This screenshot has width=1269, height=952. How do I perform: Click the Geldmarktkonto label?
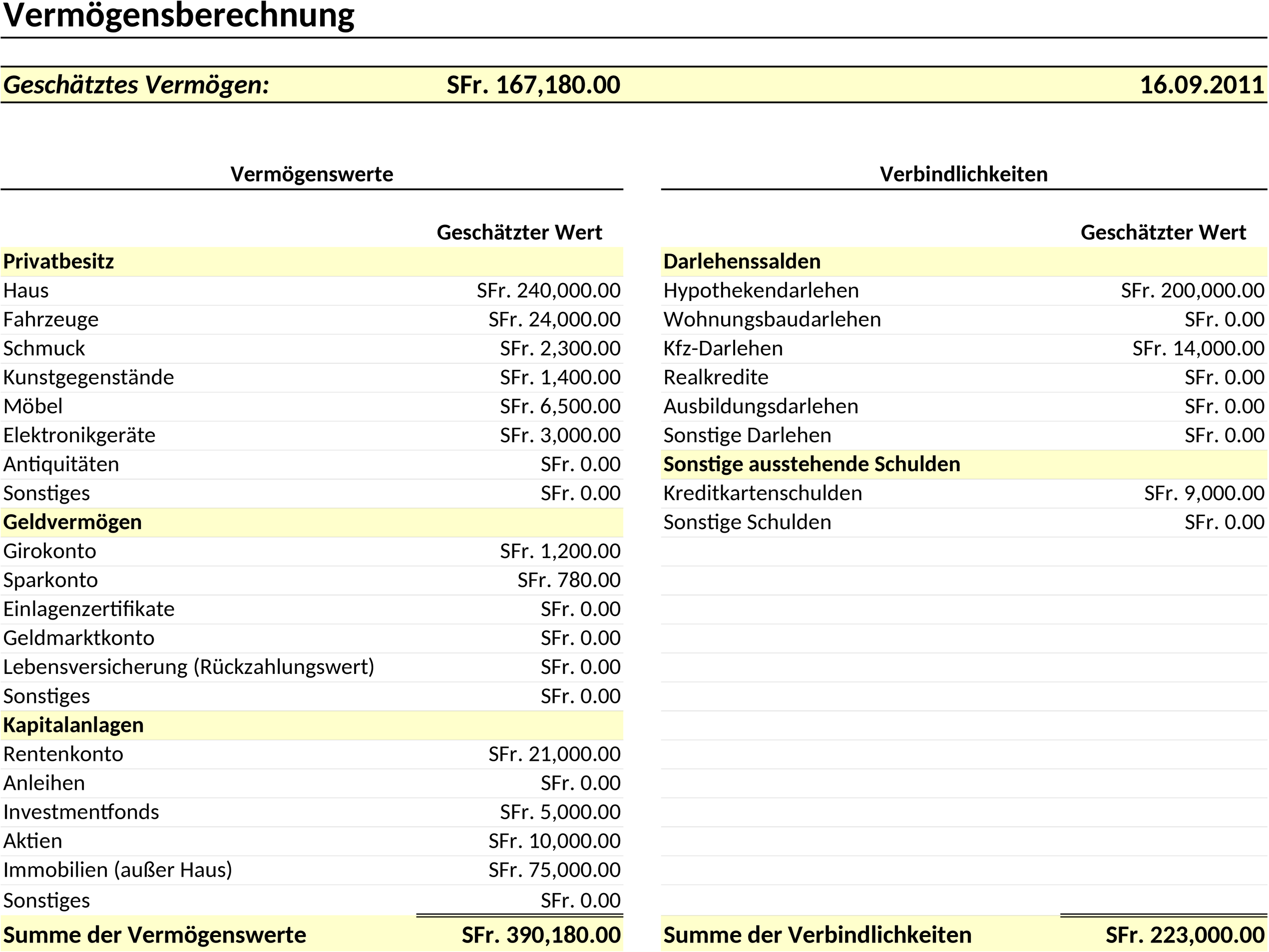(78, 638)
